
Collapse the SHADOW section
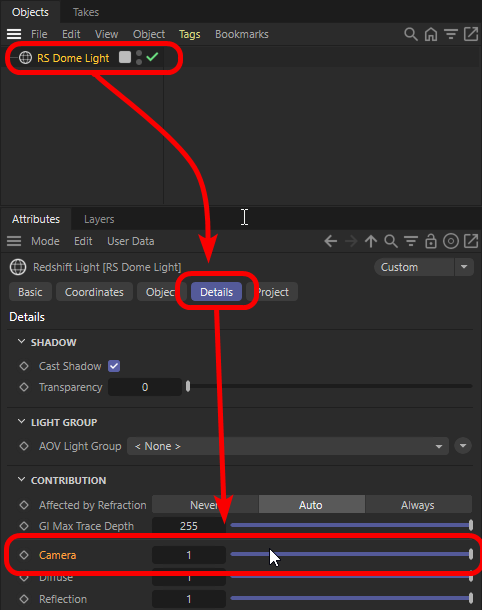(x=22, y=342)
